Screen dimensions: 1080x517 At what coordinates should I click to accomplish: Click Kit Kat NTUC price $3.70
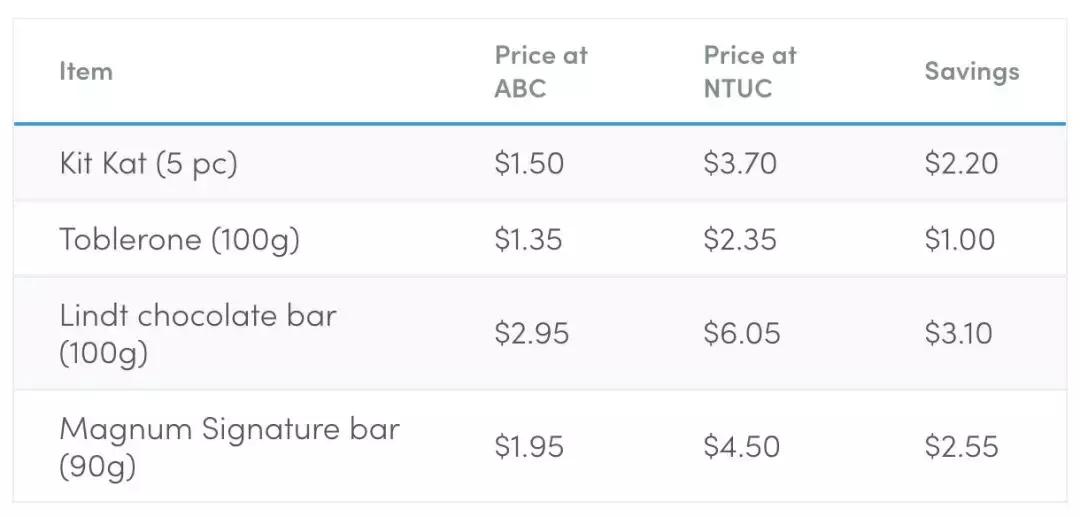[x=740, y=163]
